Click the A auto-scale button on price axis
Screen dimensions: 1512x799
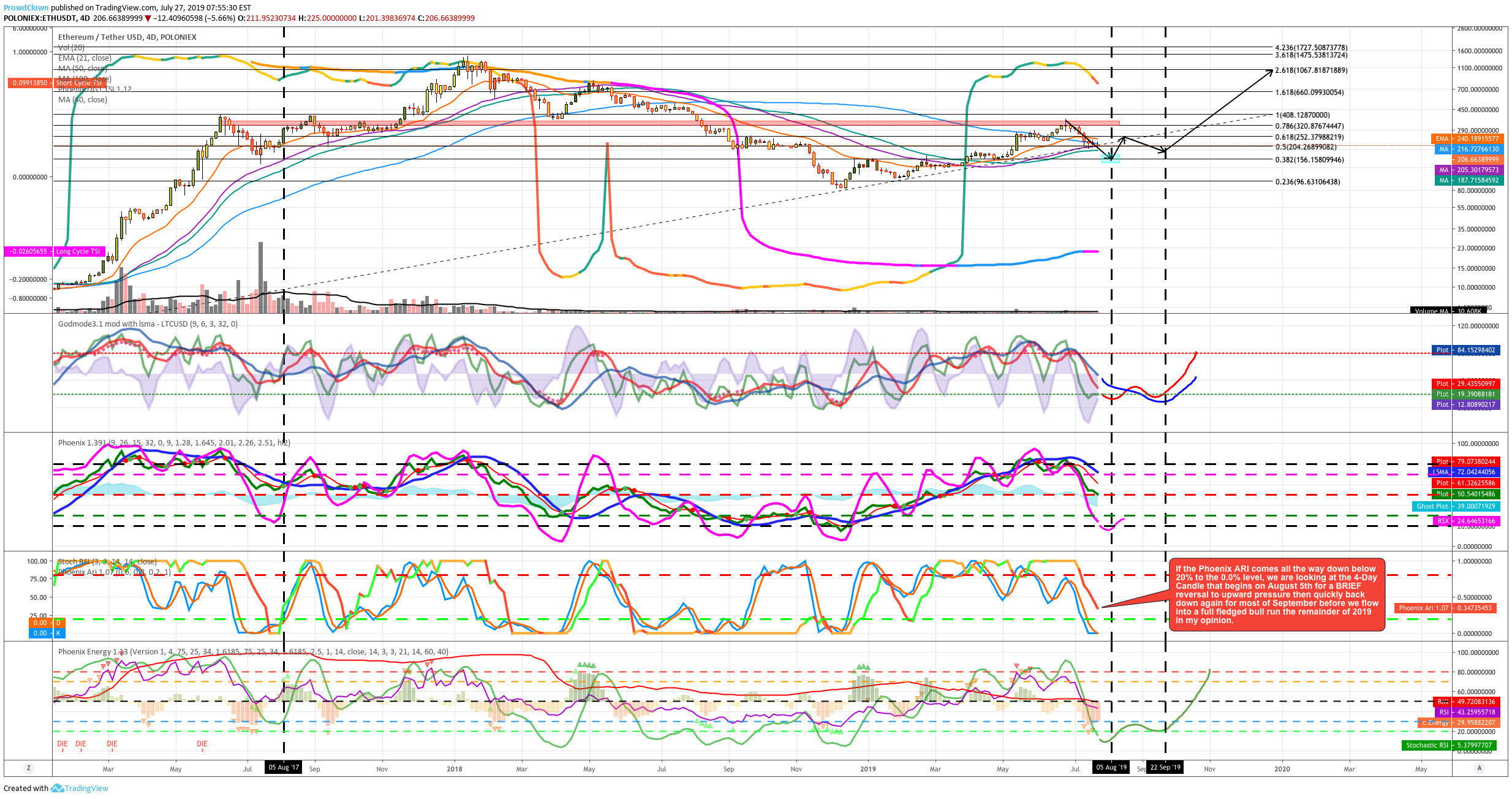click(1480, 768)
